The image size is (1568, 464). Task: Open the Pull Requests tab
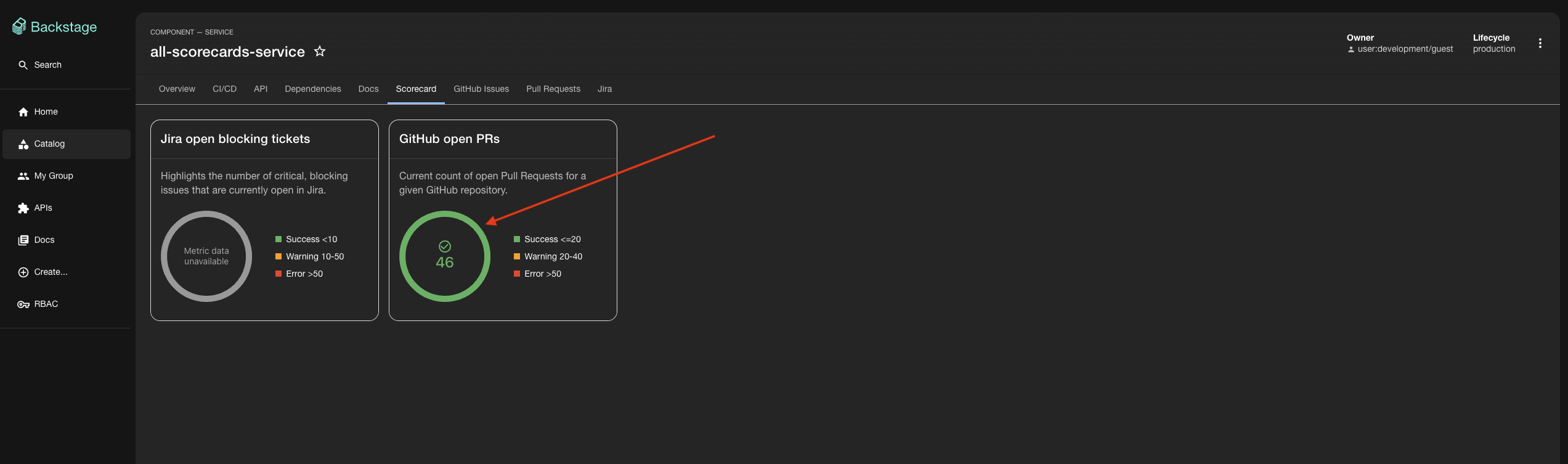553,89
